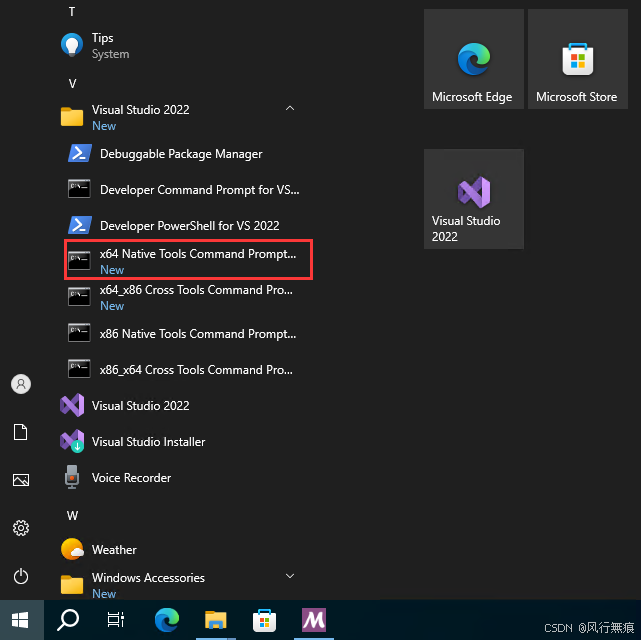Launch x64 Native Tools Command Prompt
Image resolution: width=641 pixels, height=640 pixels.
(188, 260)
